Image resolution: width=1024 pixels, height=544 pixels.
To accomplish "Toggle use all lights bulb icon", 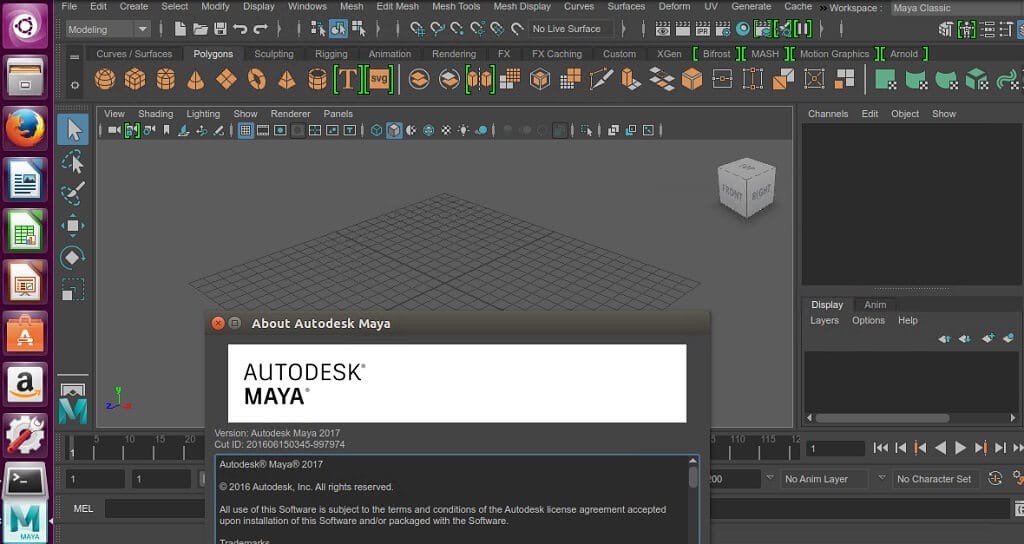I will (x=463, y=131).
